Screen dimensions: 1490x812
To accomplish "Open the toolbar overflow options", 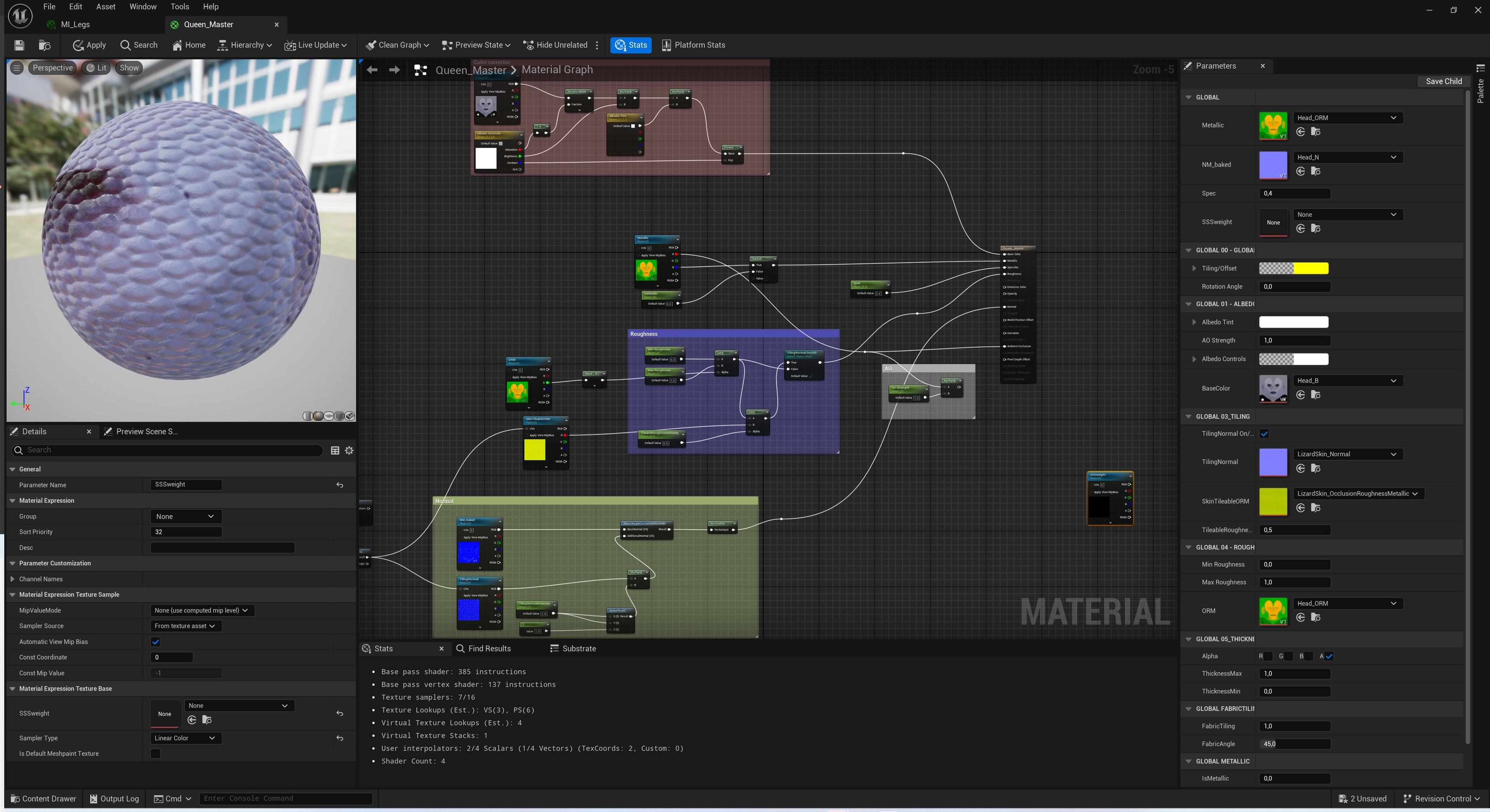I will pos(597,45).
